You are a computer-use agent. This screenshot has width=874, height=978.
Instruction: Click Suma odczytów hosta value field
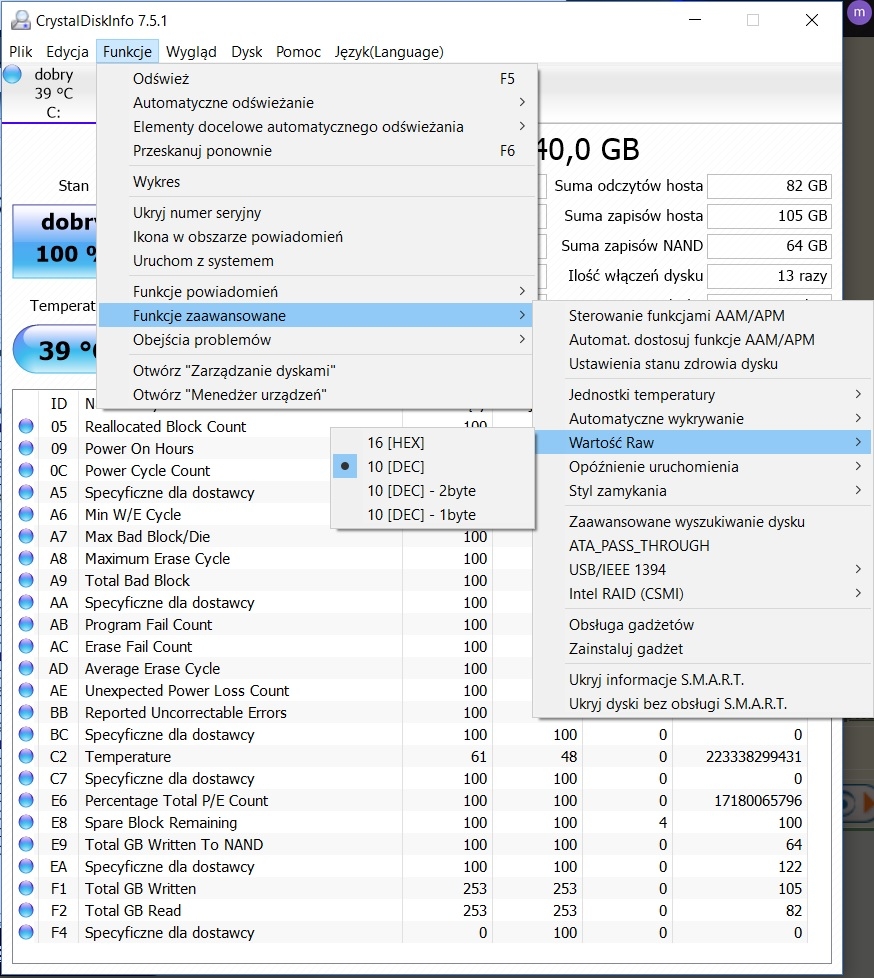(769, 186)
